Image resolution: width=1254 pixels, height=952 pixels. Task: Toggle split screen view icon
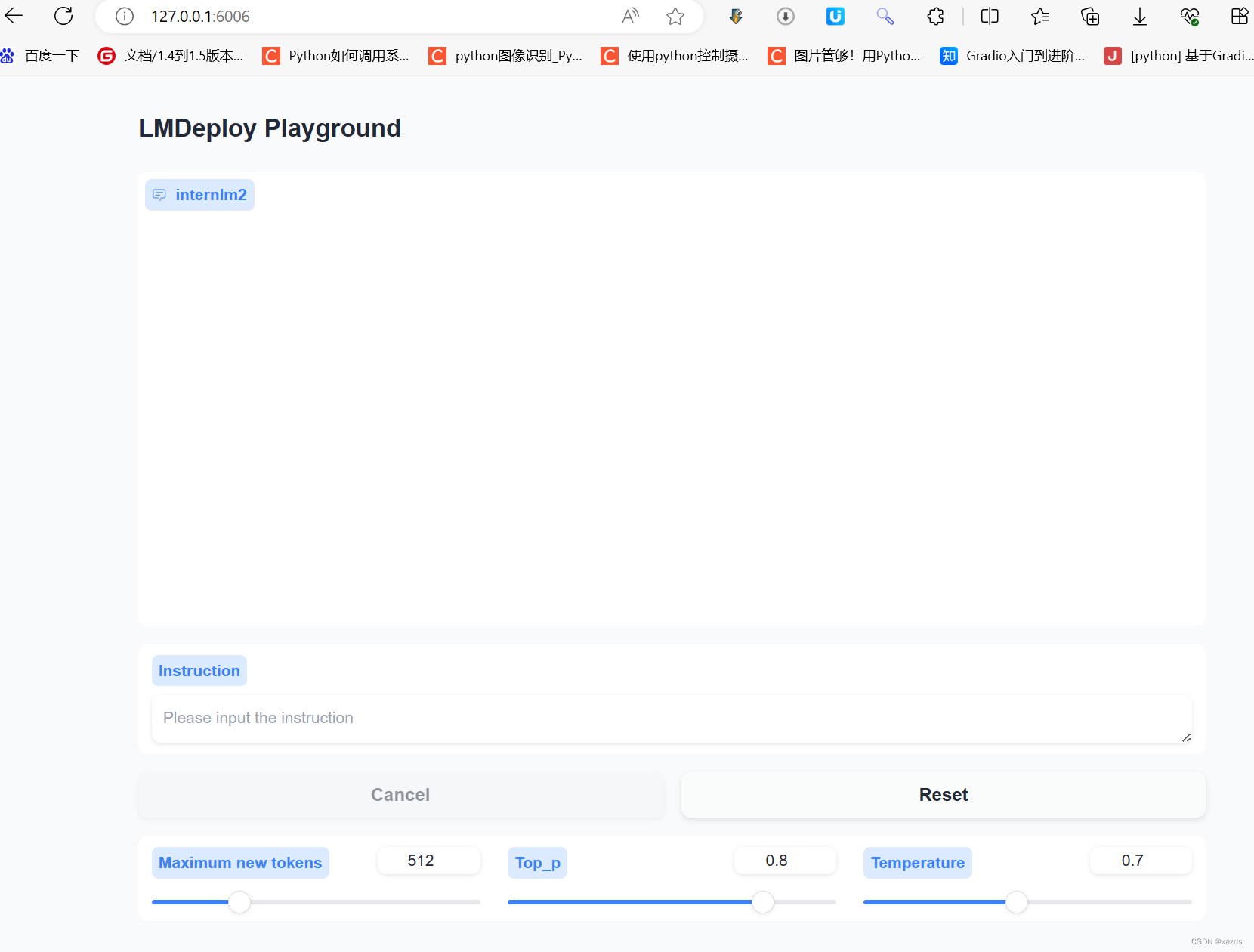pyautogui.click(x=990, y=17)
